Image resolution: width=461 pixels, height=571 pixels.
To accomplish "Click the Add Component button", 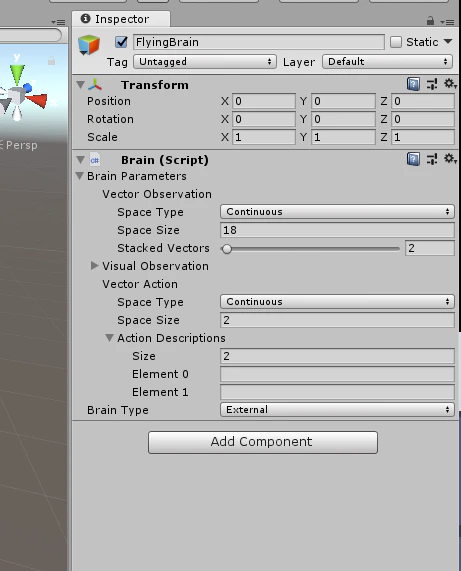I will click(x=263, y=442).
